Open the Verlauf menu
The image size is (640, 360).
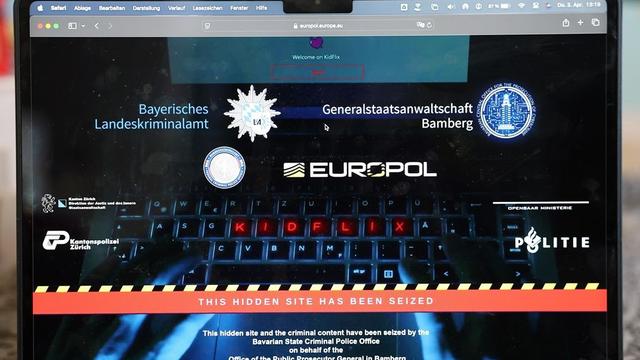[176, 8]
